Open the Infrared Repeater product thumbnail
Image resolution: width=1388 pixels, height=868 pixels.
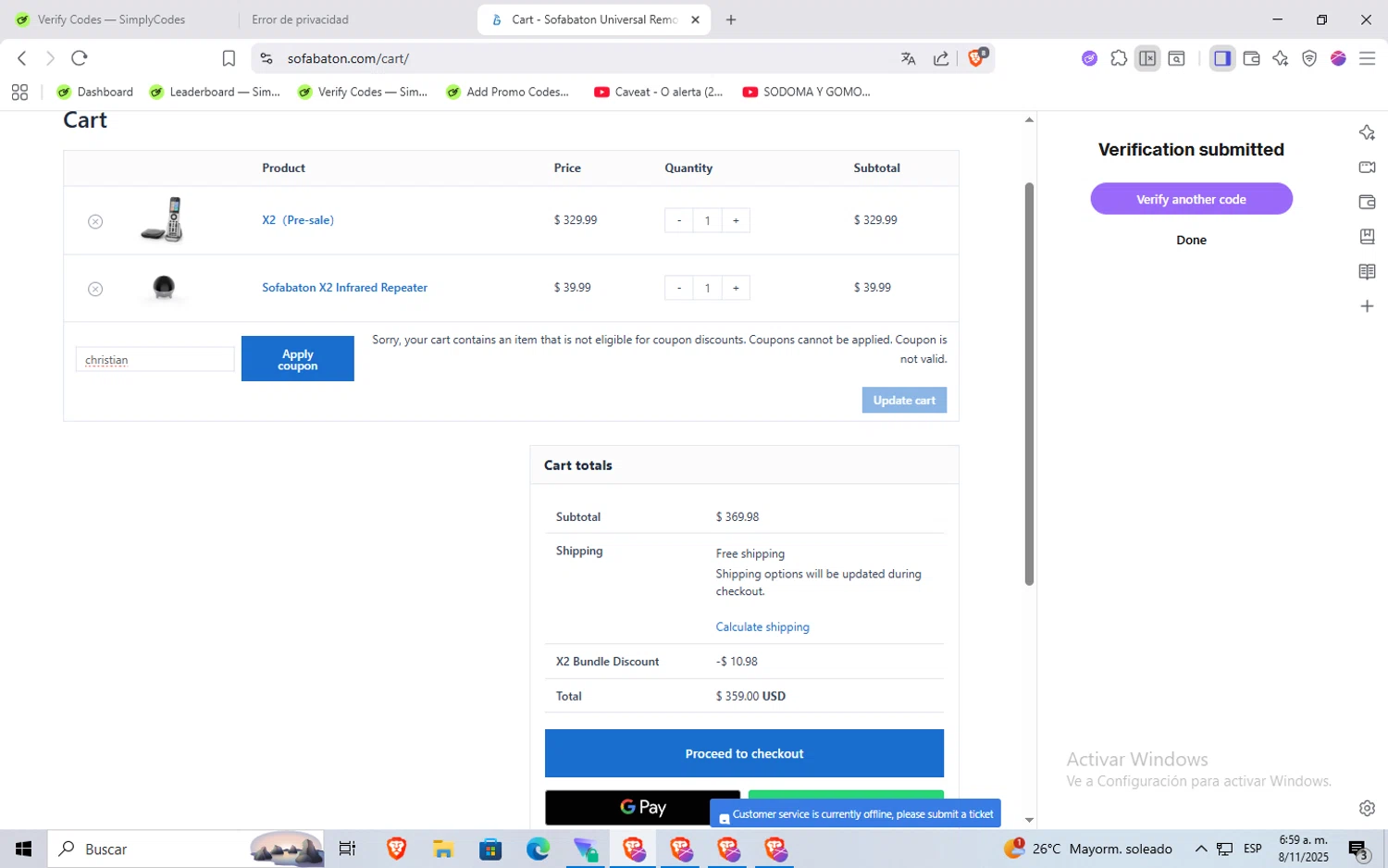click(x=163, y=288)
